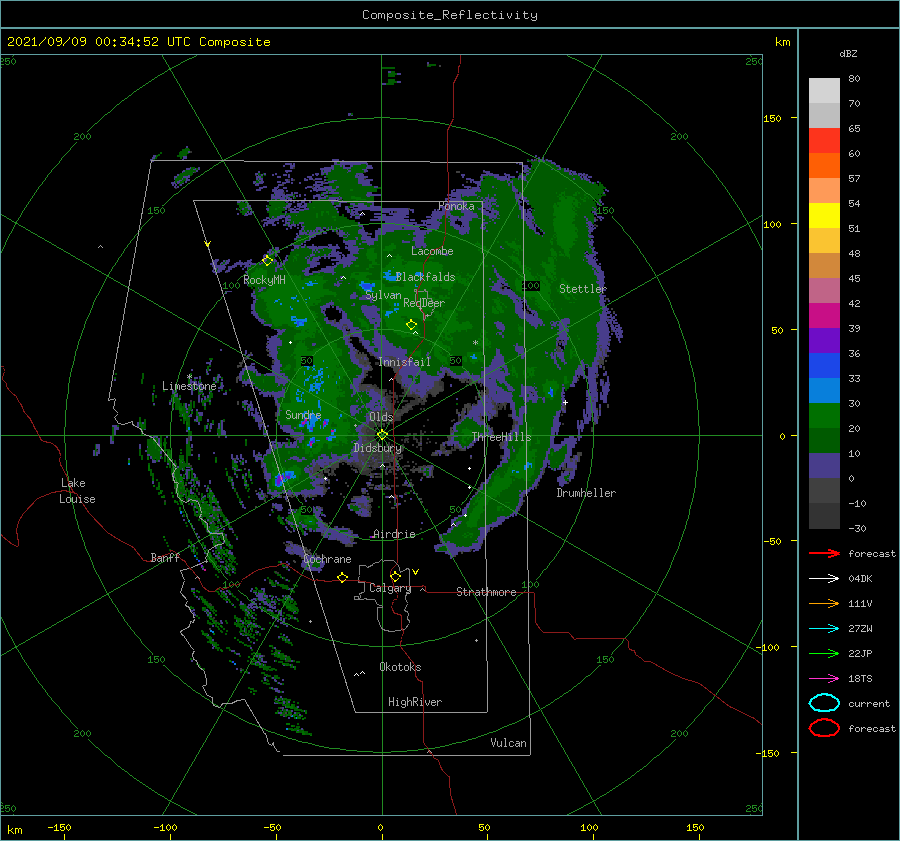Click the Stettler town label

tap(583, 289)
